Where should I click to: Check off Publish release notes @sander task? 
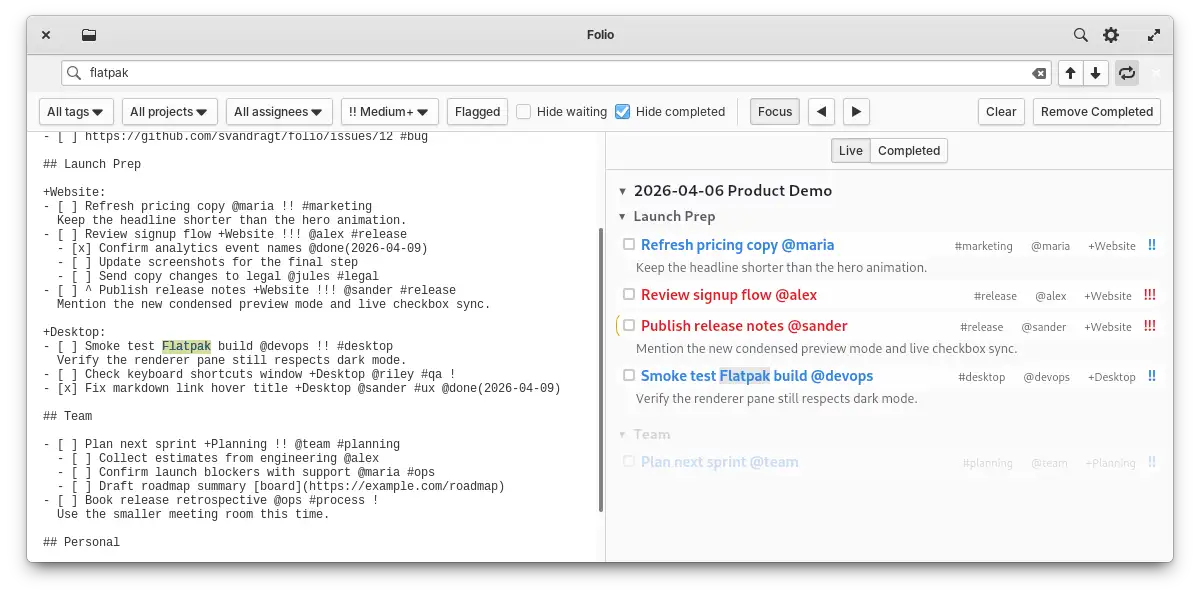click(x=629, y=325)
